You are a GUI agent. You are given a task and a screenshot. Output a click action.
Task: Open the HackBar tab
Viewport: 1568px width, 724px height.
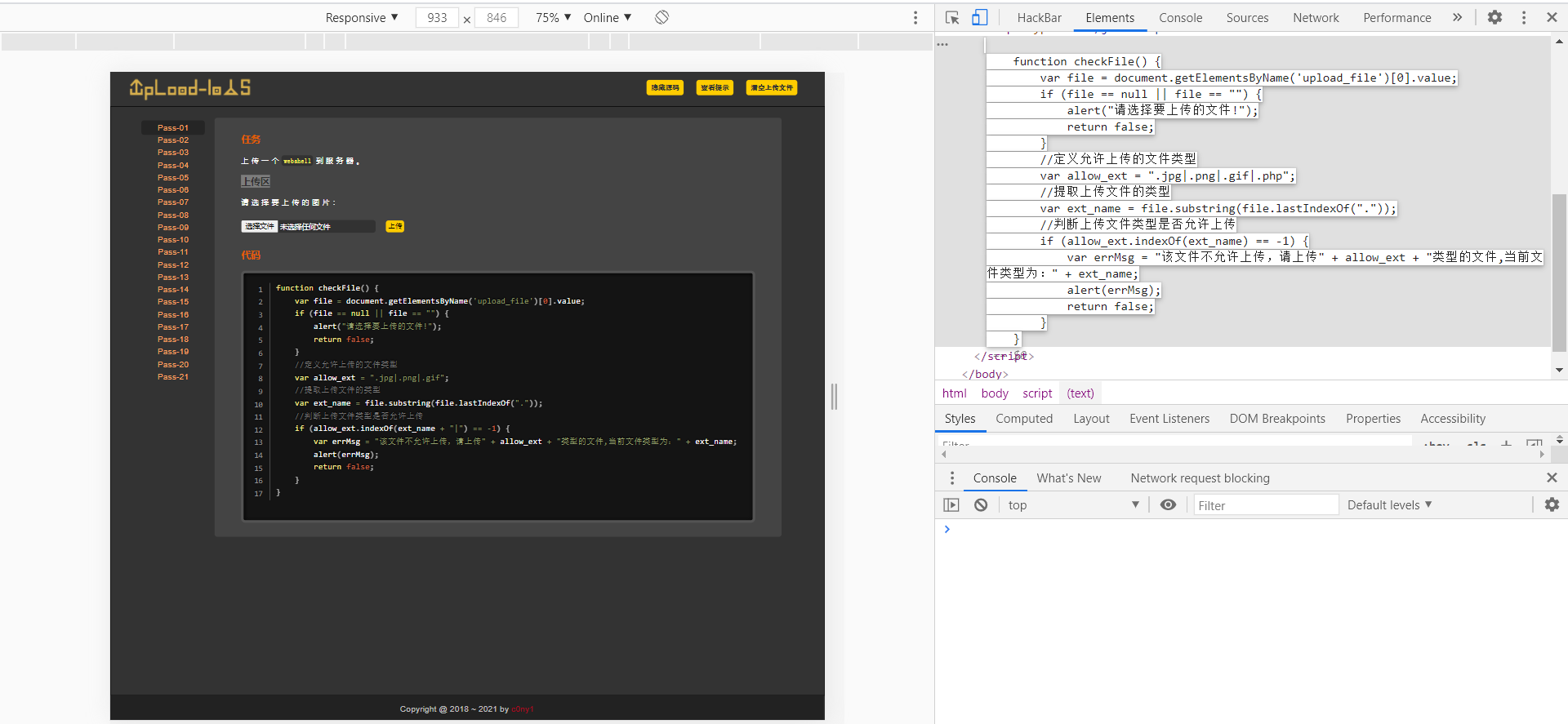click(1039, 17)
